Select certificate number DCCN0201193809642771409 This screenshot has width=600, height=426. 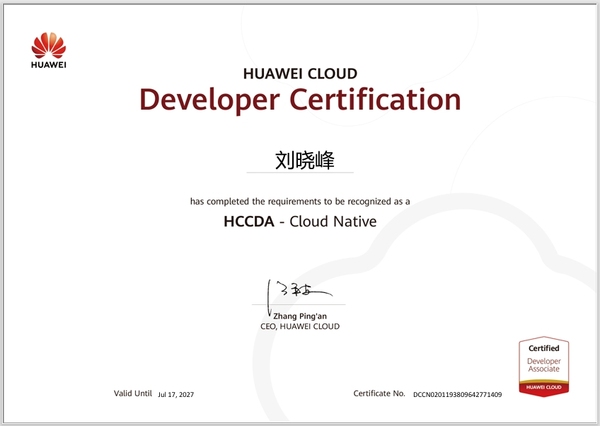point(457,395)
